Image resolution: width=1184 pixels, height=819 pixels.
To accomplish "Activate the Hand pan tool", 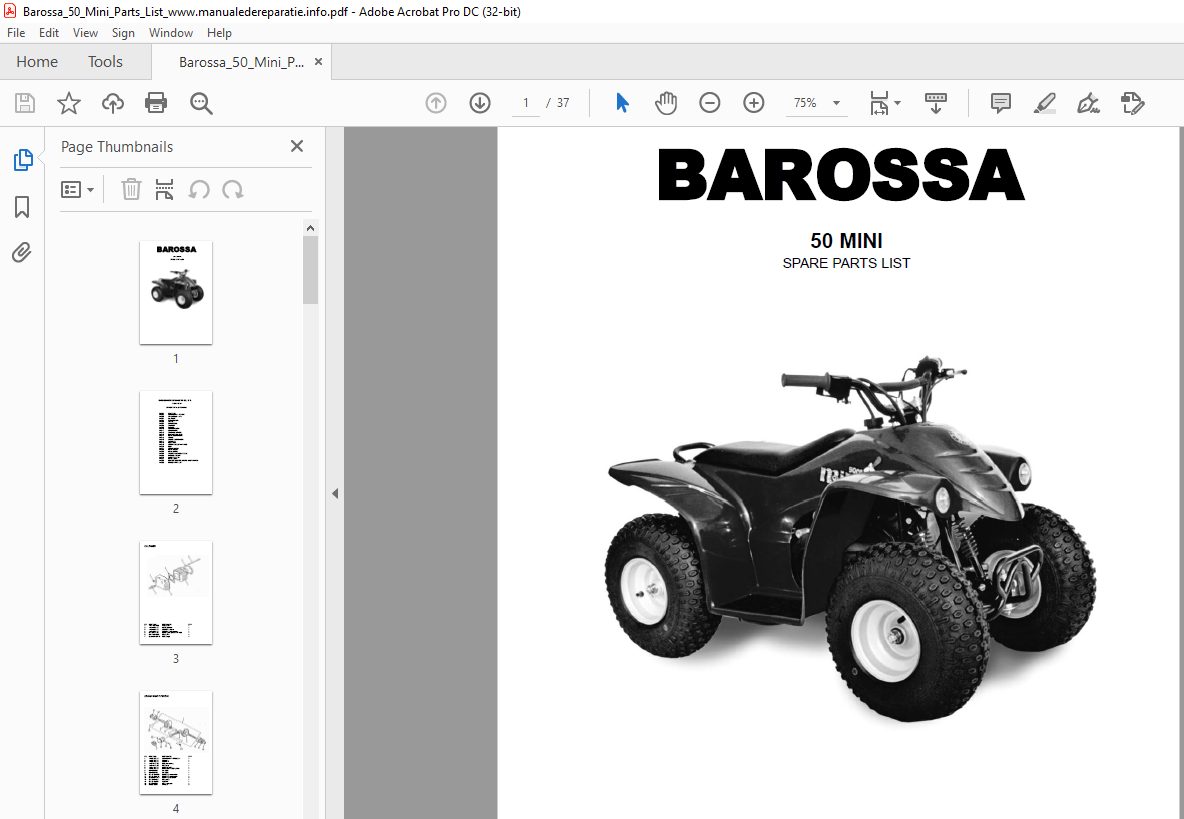I will (x=665, y=103).
